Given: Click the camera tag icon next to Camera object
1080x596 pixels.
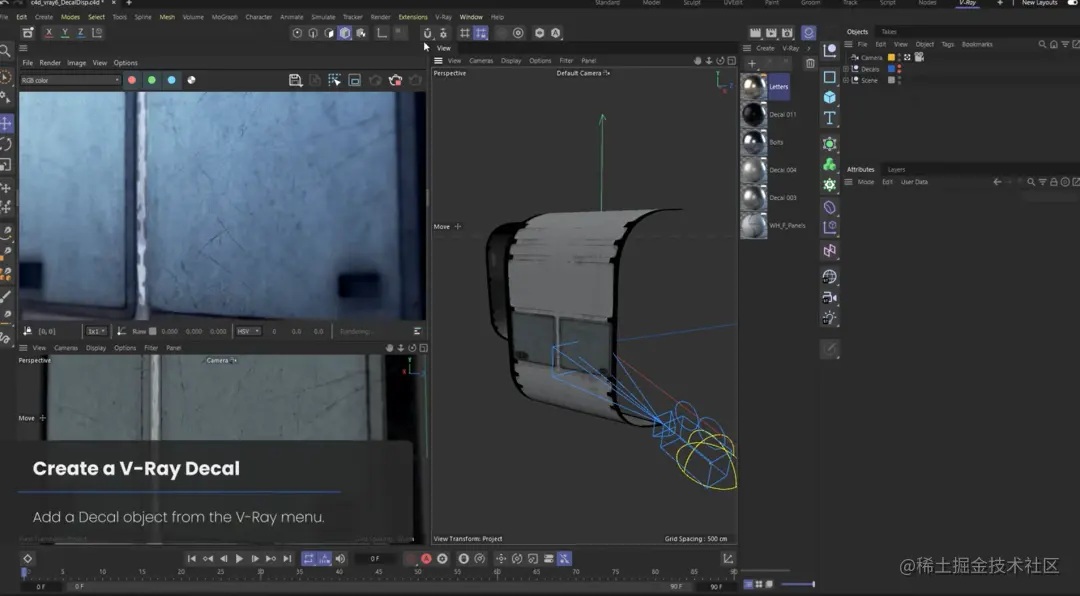Looking at the screenshot, I should (x=918, y=57).
